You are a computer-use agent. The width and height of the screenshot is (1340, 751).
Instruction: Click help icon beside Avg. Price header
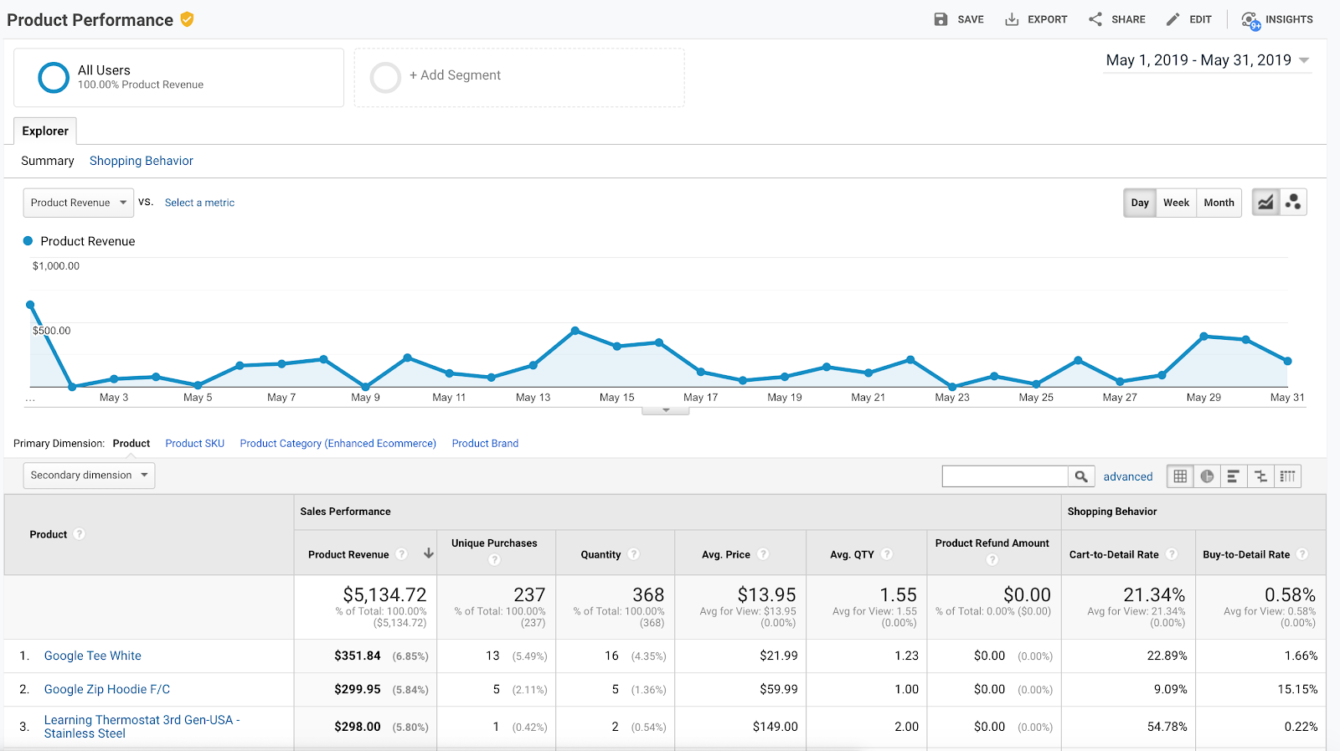click(x=763, y=554)
